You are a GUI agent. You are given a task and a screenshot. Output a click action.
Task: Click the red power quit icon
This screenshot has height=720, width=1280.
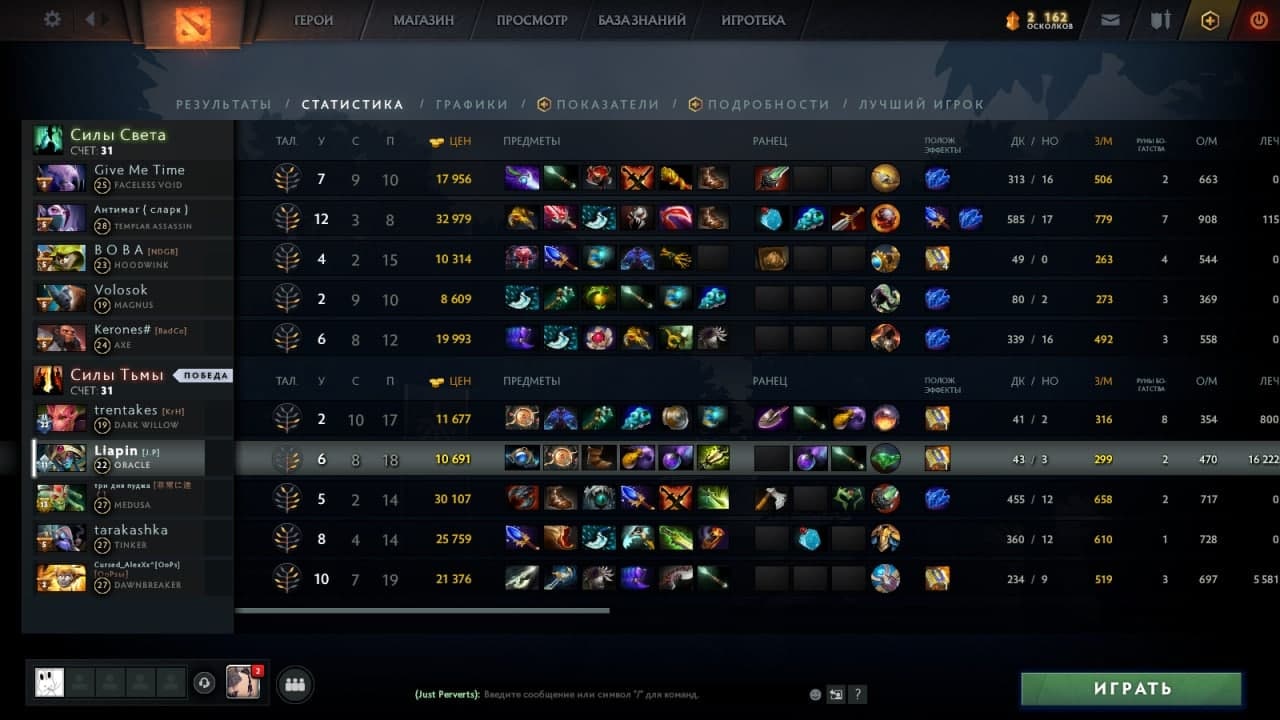pyautogui.click(x=1259, y=20)
